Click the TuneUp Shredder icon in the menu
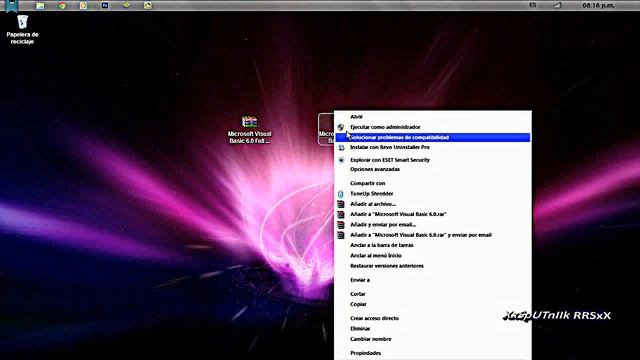The height and width of the screenshot is (360, 640). [x=341, y=194]
